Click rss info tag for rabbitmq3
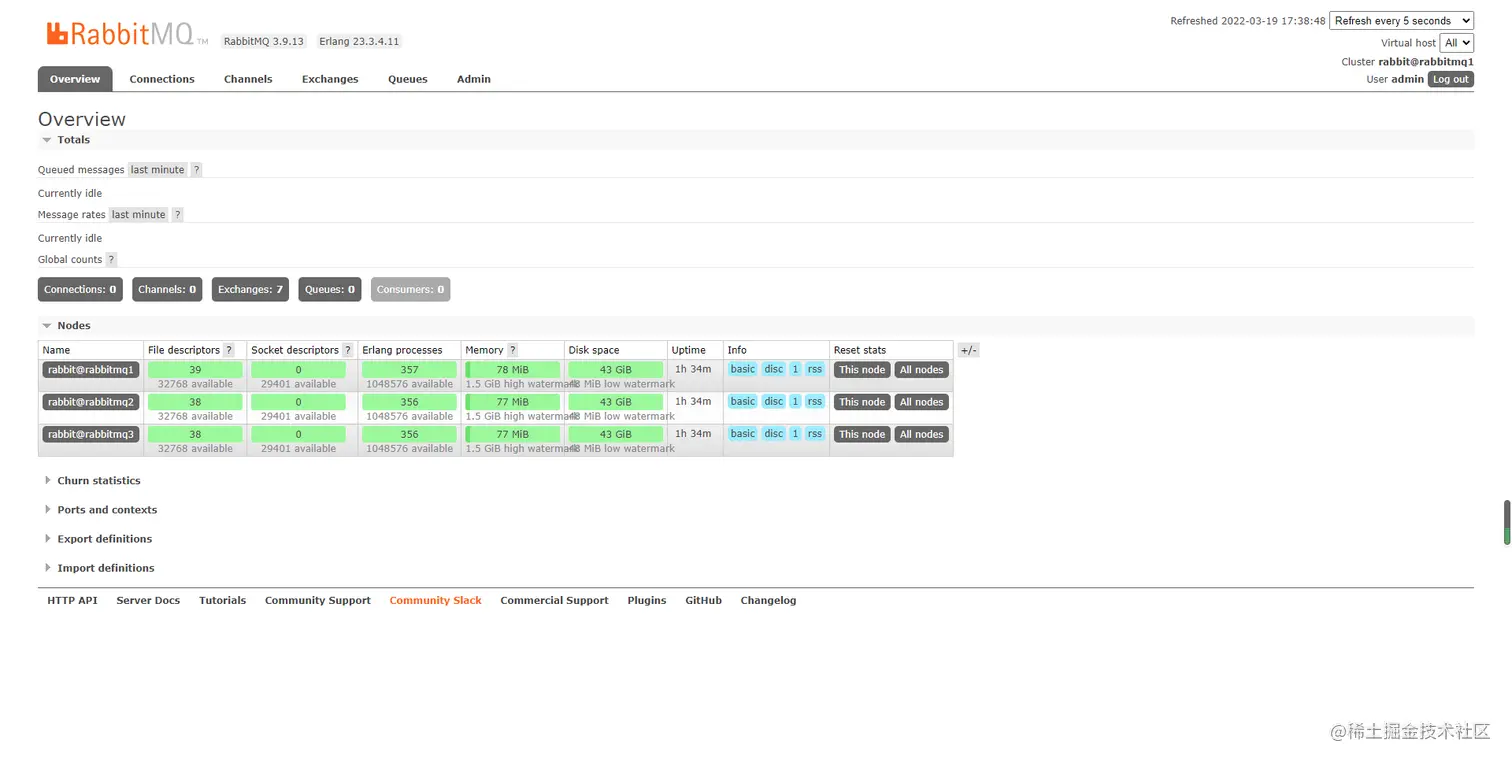 (x=815, y=433)
